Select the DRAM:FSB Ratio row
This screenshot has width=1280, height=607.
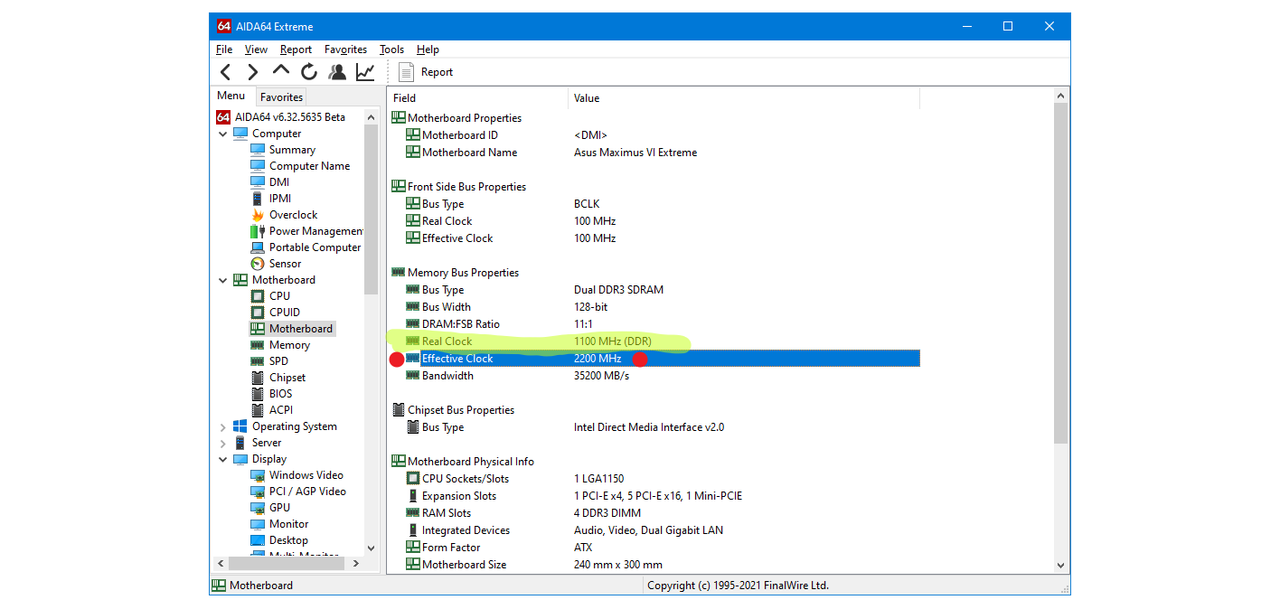[654, 324]
